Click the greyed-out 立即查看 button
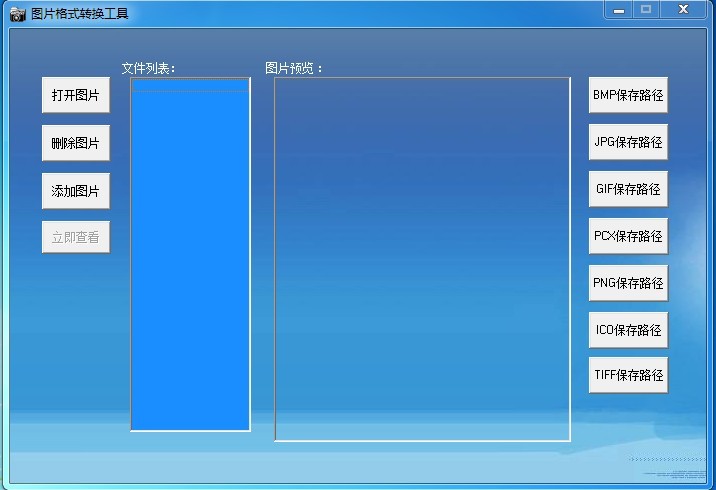 (76, 237)
